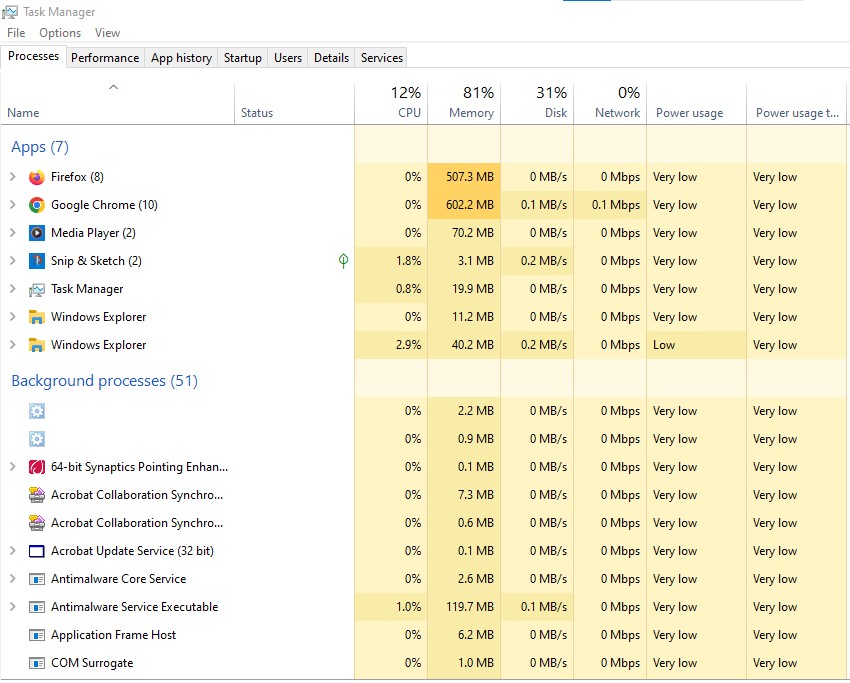Click the Firefox app icon
This screenshot has height=683, width=850.
pos(36,177)
